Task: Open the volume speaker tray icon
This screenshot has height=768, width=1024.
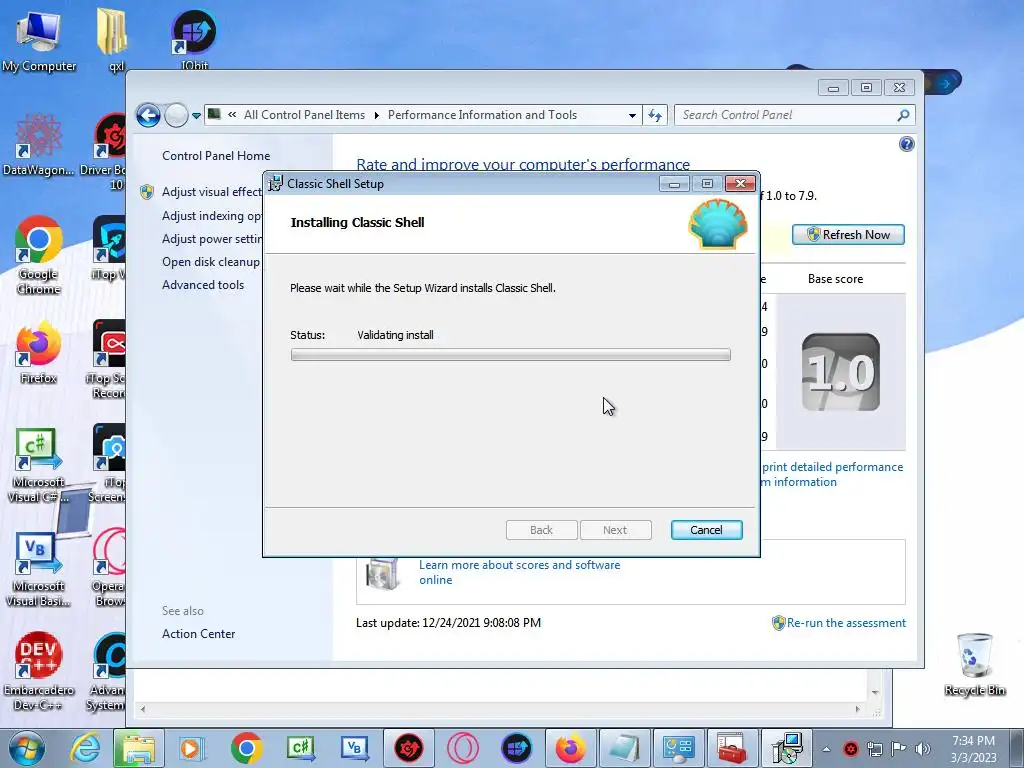Action: (x=922, y=749)
